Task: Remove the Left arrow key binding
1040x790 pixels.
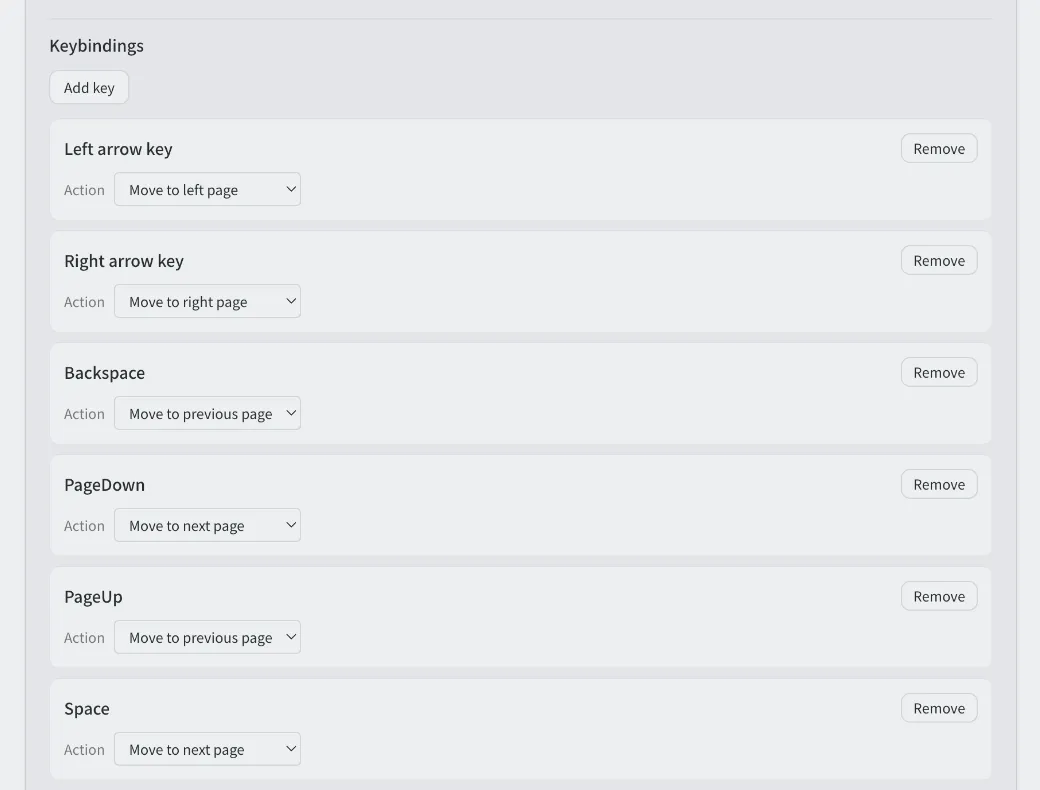Action: click(x=939, y=149)
